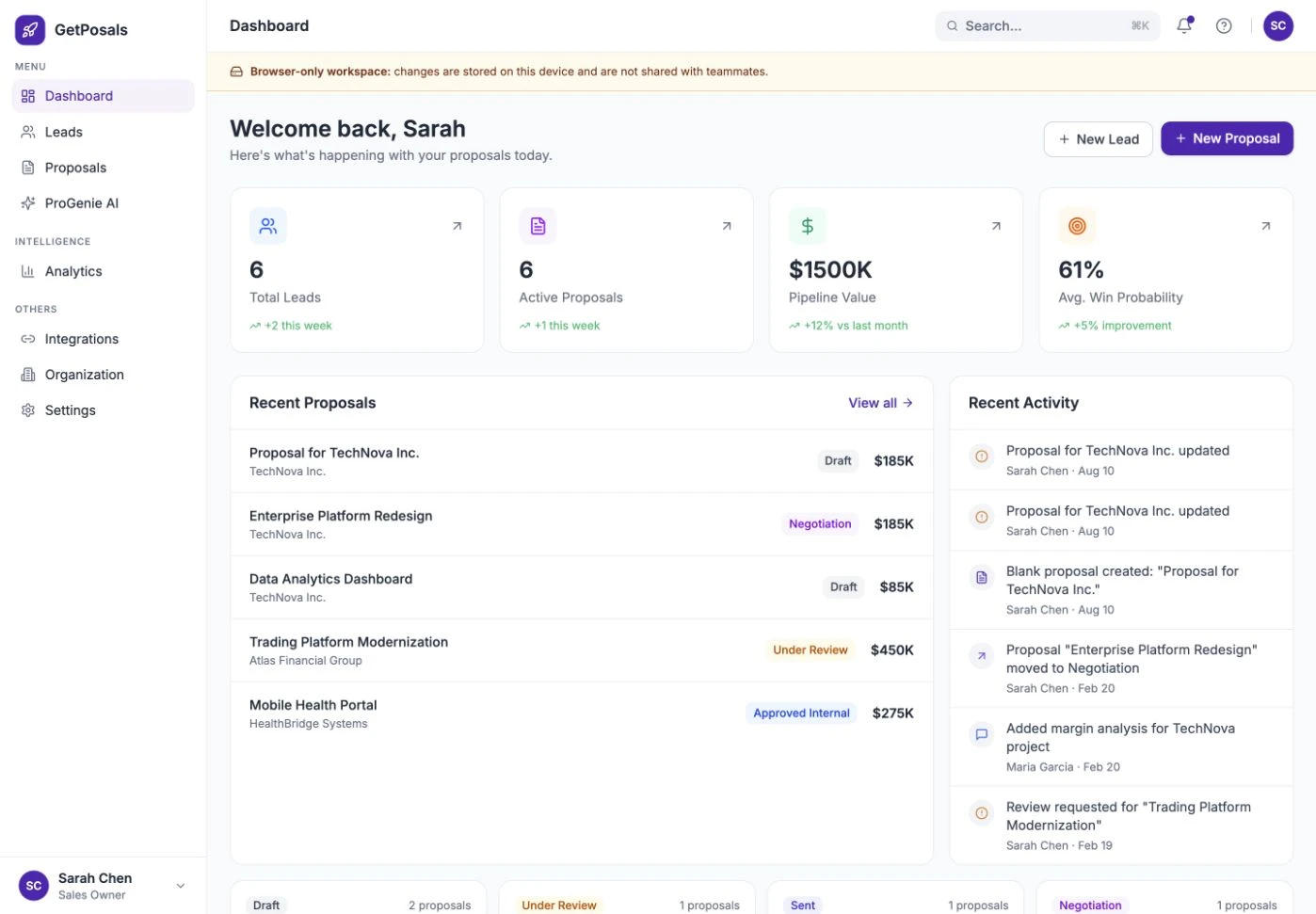This screenshot has height=914, width=1316.
Task: Click arrow icon beside moved to Negotiation activity
Action: pos(981,656)
